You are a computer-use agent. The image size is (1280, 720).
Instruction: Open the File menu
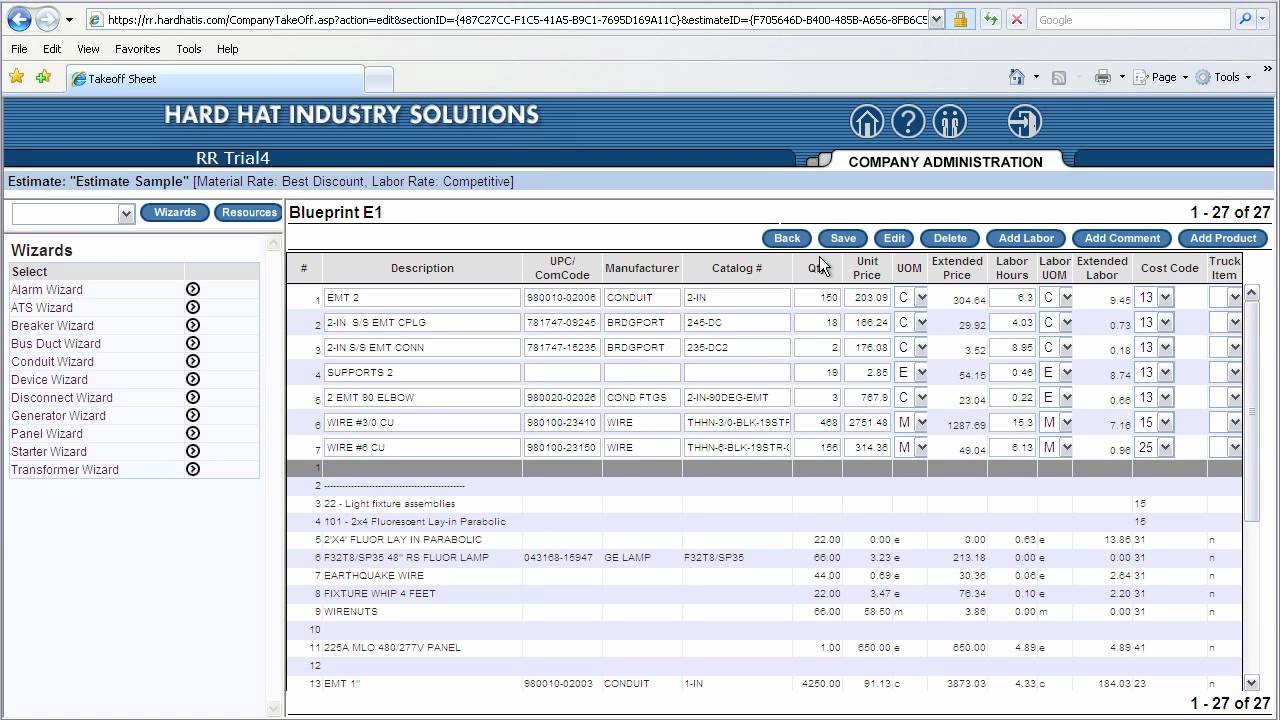(20, 49)
